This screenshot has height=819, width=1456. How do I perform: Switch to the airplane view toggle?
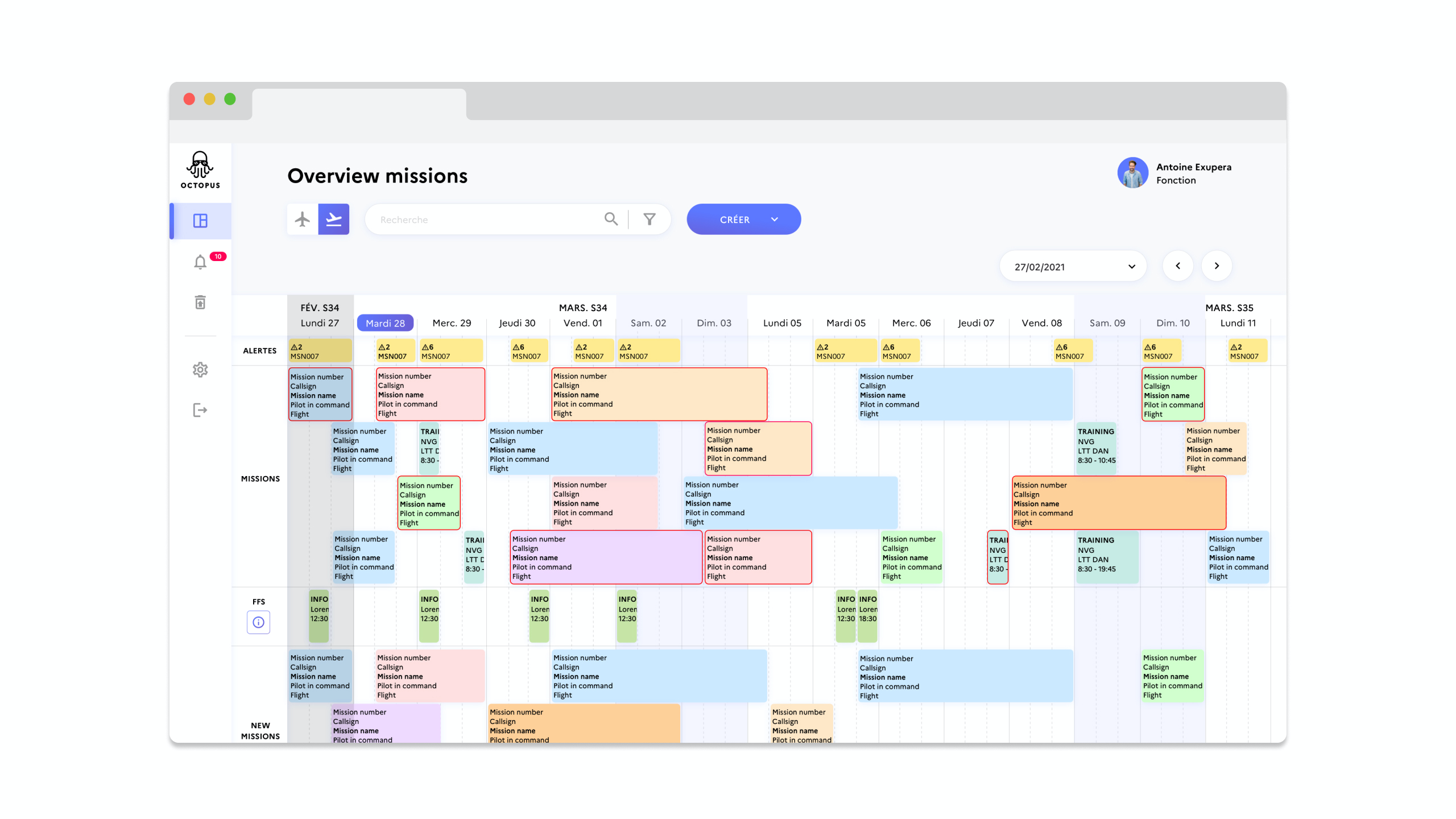click(x=303, y=219)
